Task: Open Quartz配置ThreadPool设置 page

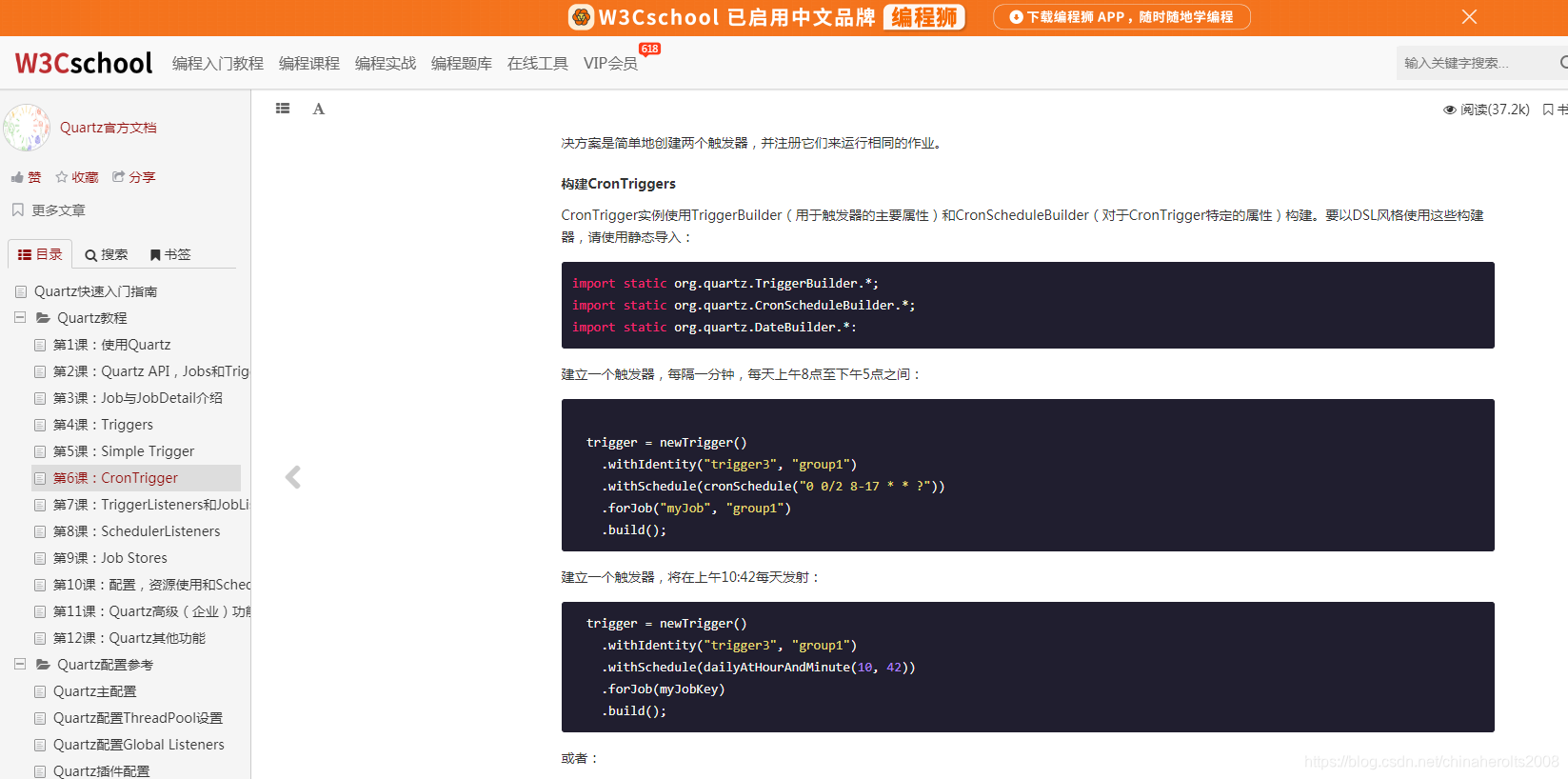Action: point(138,718)
